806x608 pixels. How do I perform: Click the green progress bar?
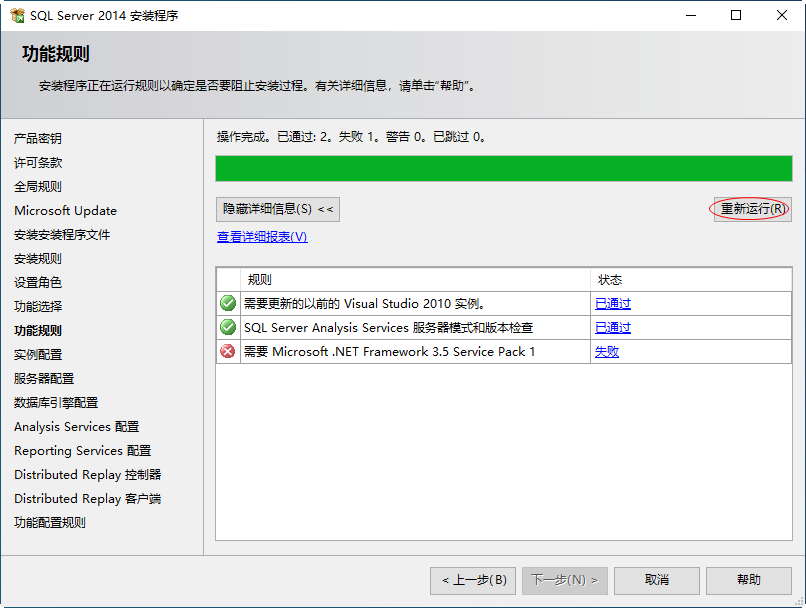tap(504, 169)
